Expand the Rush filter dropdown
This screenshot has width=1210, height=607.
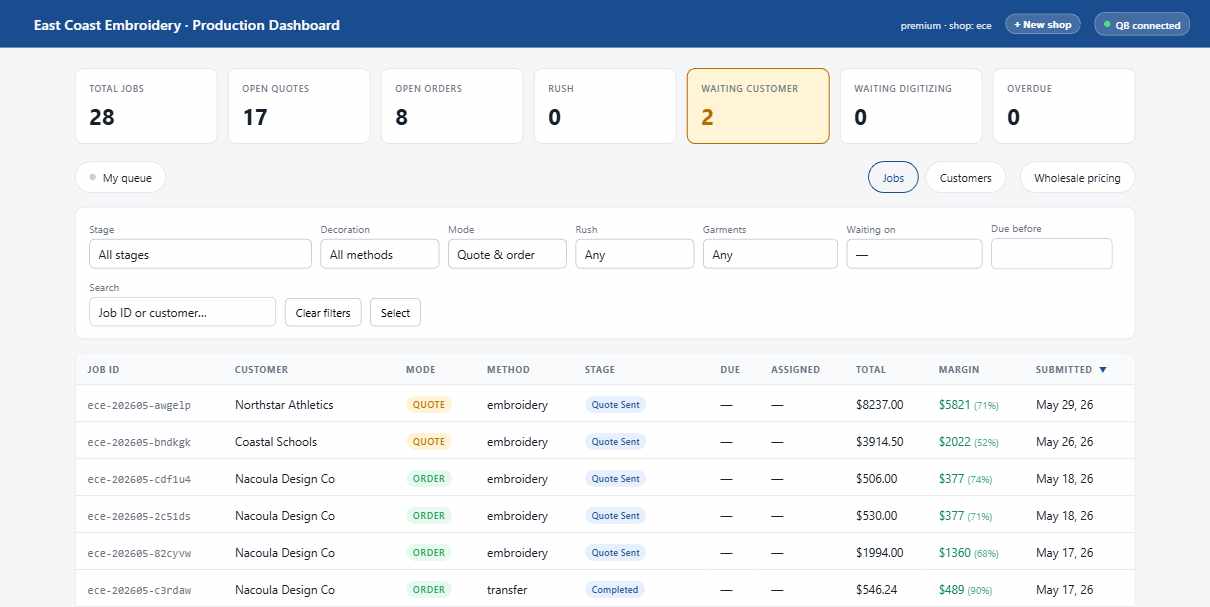pos(634,254)
